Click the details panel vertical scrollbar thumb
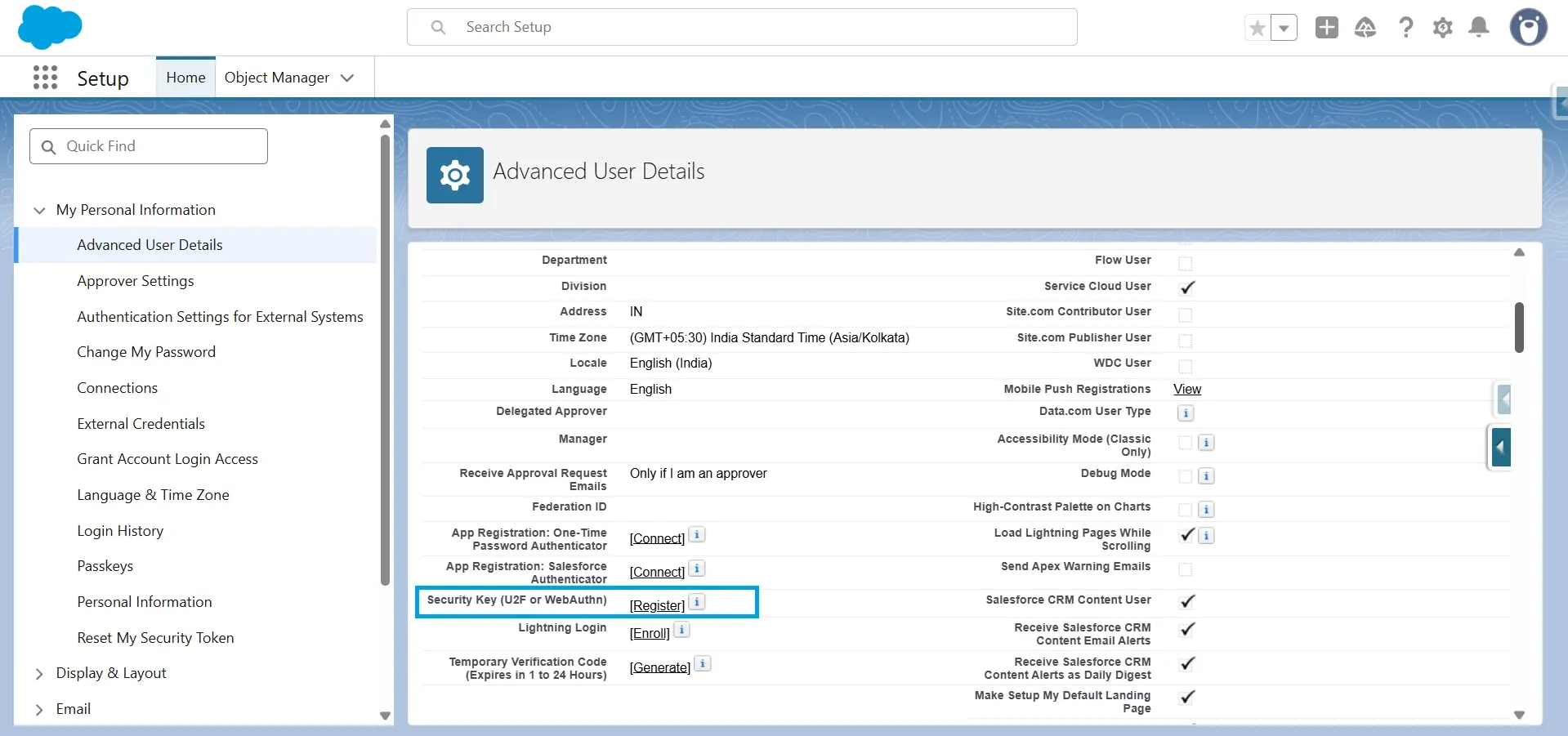The image size is (1568, 736). point(1519,328)
